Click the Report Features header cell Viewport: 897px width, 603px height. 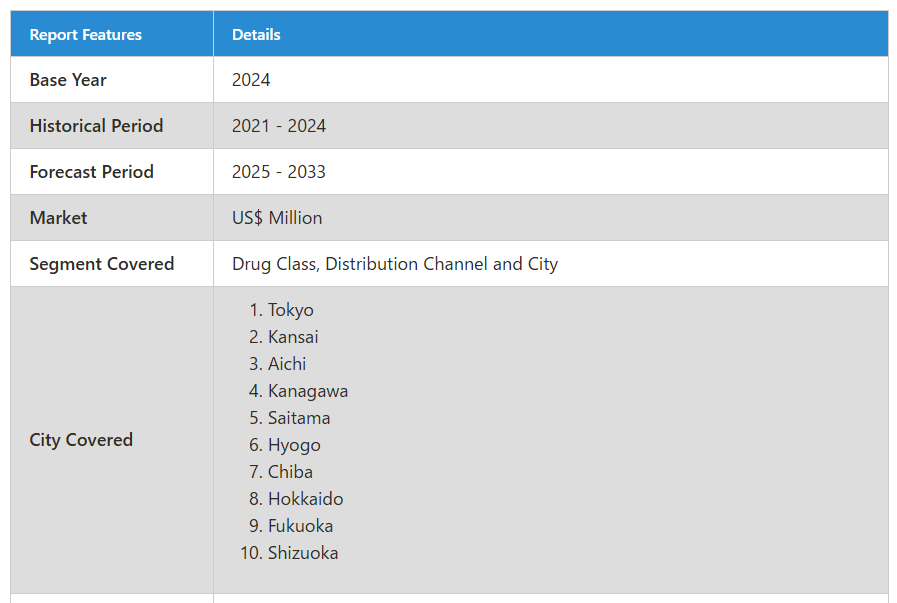112,34
